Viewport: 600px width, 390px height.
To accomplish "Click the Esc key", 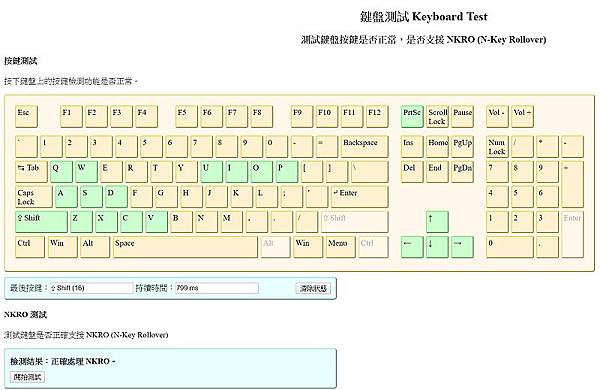I will [x=26, y=116].
